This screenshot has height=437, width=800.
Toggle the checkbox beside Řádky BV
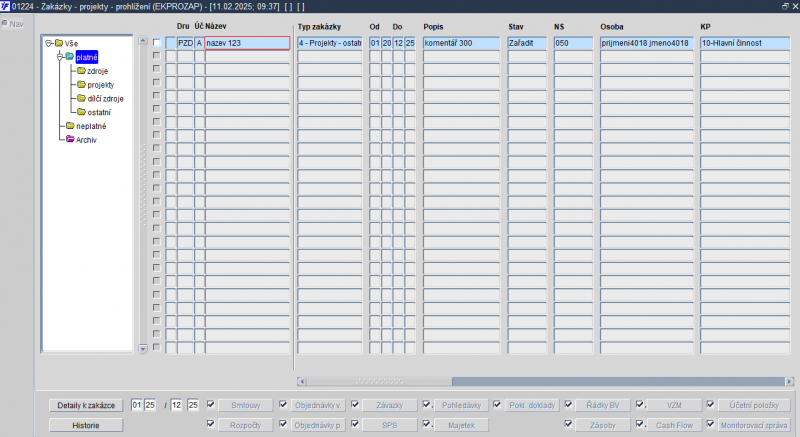568,404
